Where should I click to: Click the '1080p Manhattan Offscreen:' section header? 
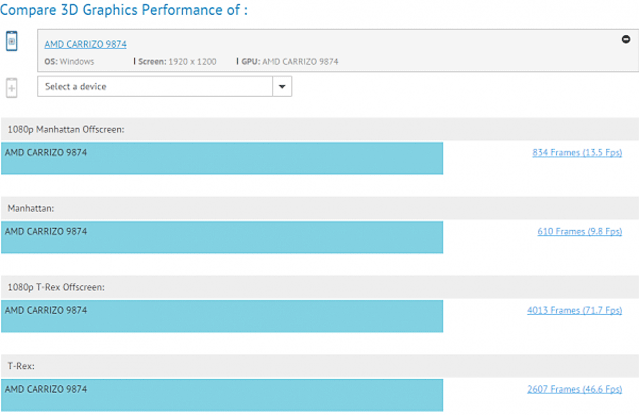66,129
